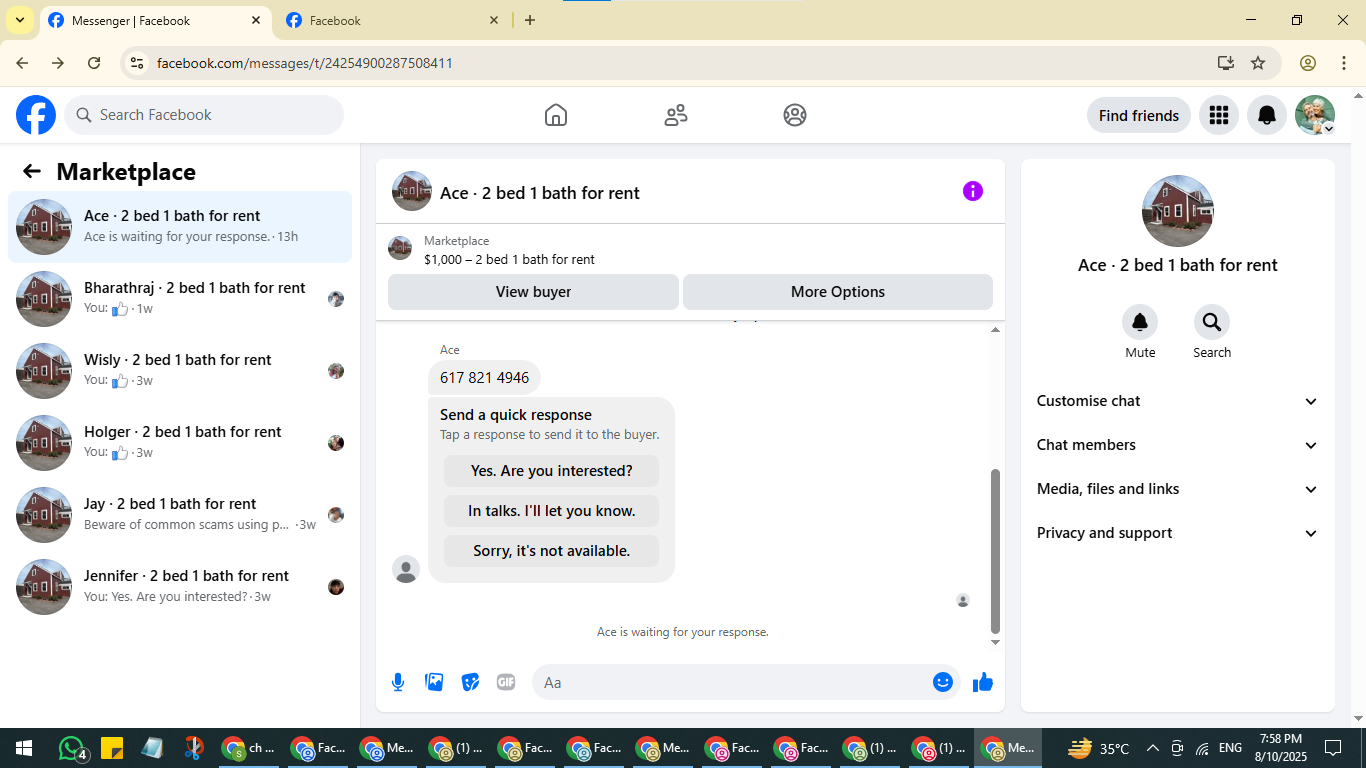
Task: Open the Windows Start menu
Action: pyautogui.click(x=24, y=748)
